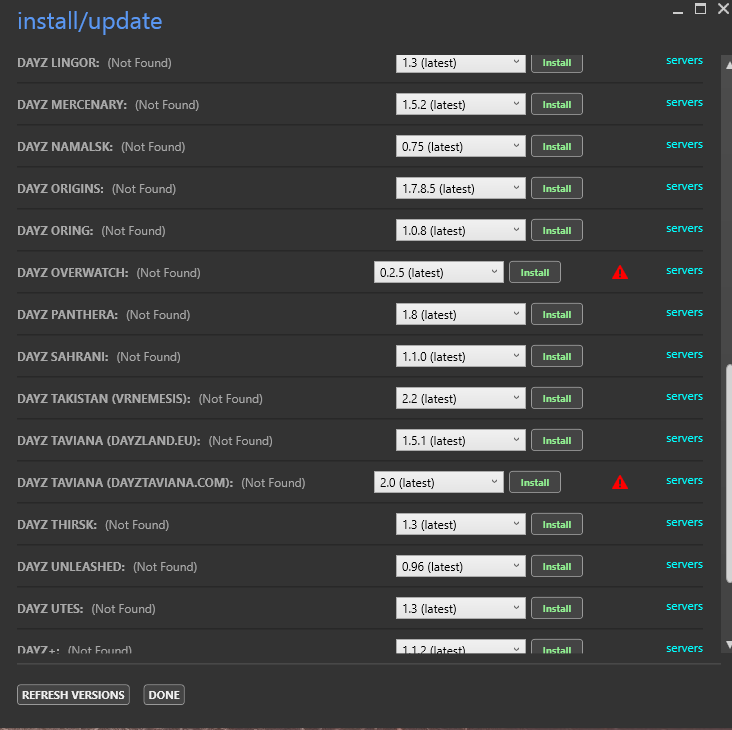Open servers link for DayZ Mercenary

pyautogui.click(x=684, y=102)
